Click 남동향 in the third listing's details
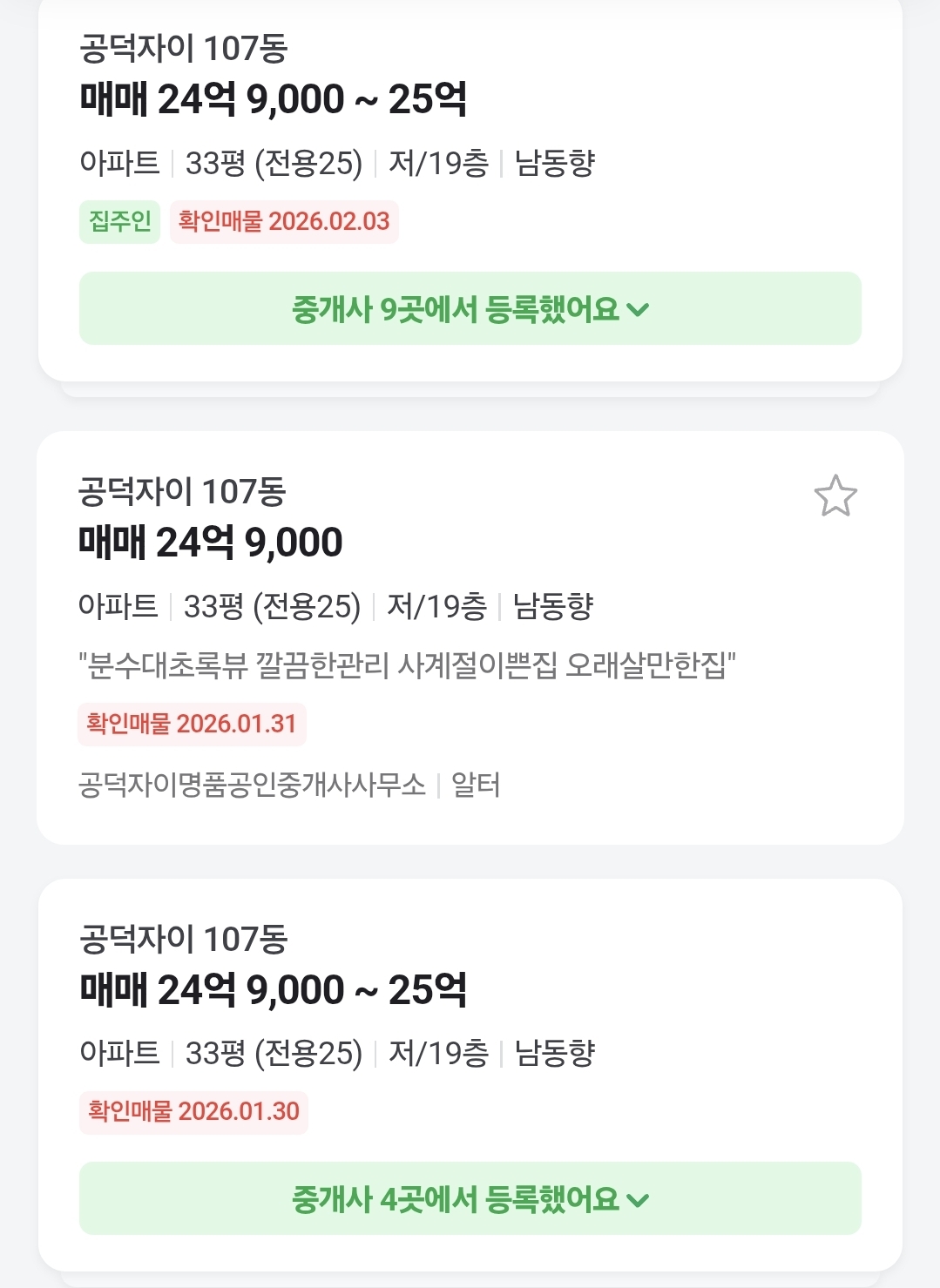 point(555,1053)
